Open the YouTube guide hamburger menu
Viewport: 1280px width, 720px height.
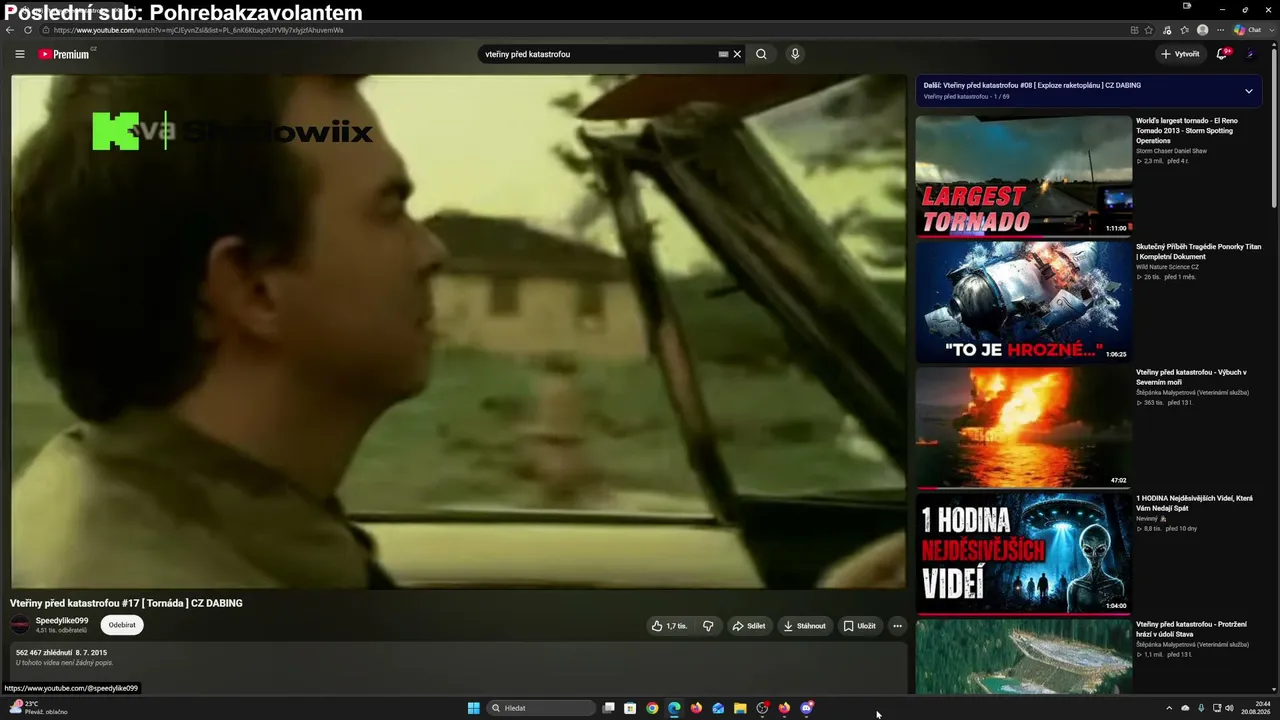(x=19, y=54)
